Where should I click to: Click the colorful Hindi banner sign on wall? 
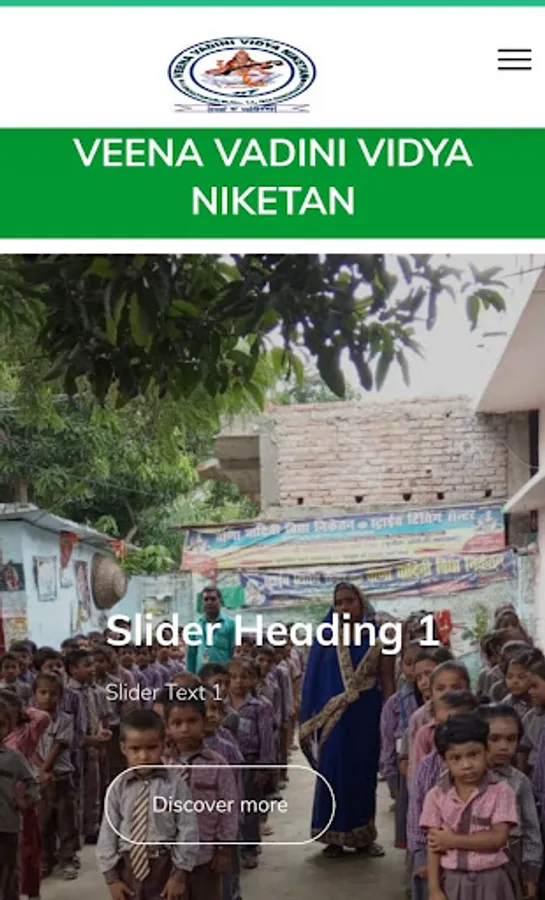pos(348,556)
